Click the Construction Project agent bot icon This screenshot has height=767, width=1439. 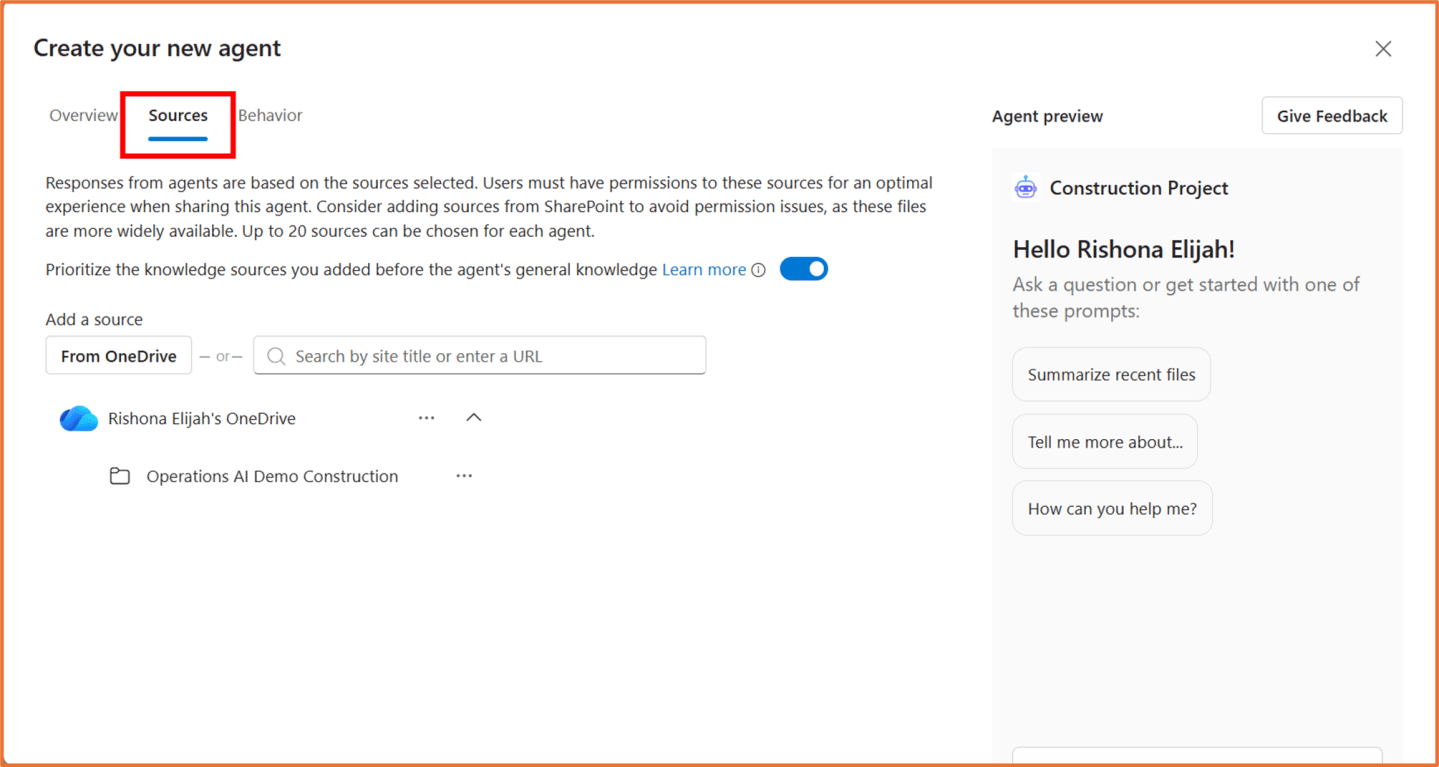click(x=1026, y=188)
